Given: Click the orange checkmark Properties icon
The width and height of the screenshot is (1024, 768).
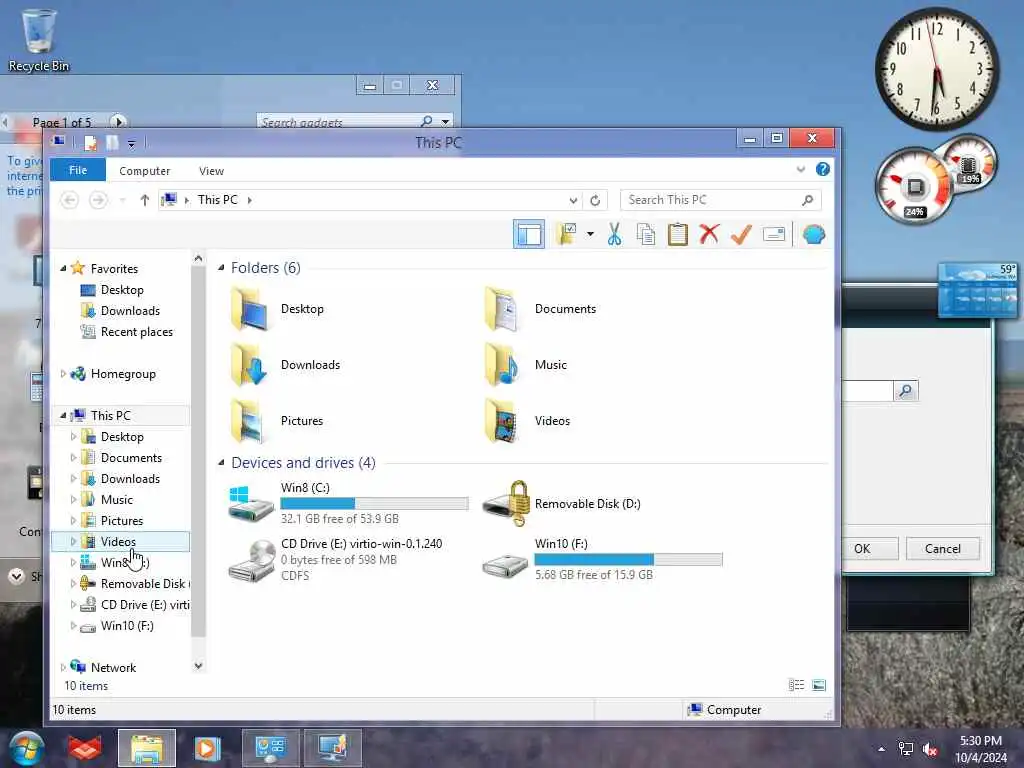Looking at the screenshot, I should [x=741, y=234].
